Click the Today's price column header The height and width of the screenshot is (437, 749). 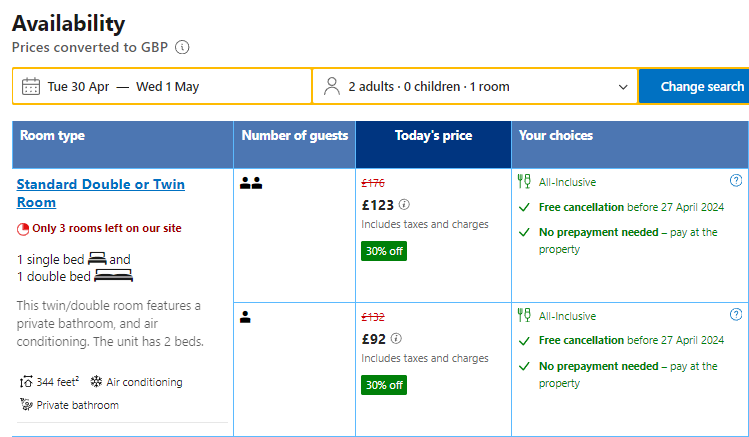pyautogui.click(x=433, y=136)
